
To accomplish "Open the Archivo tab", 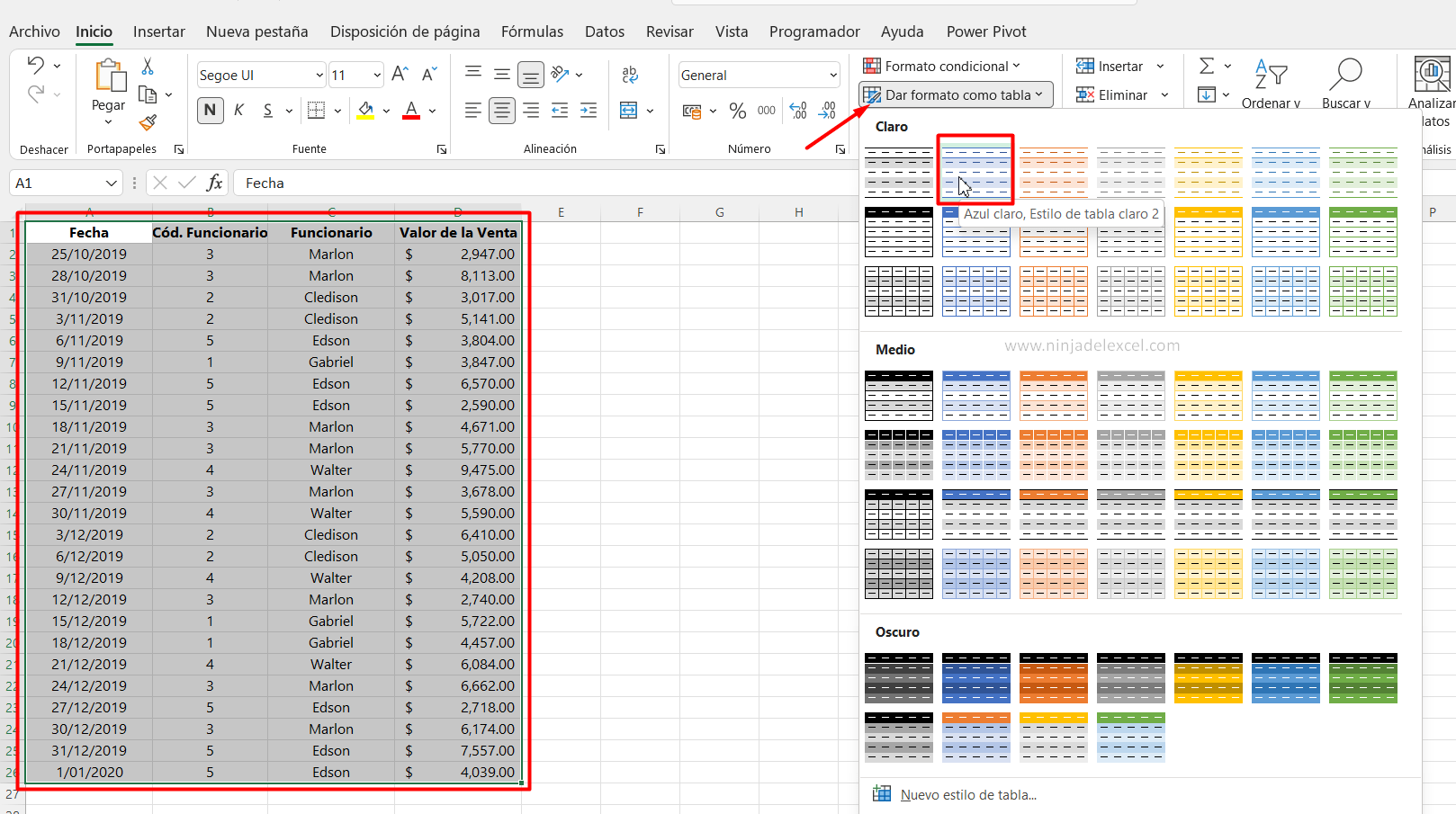I will [34, 31].
